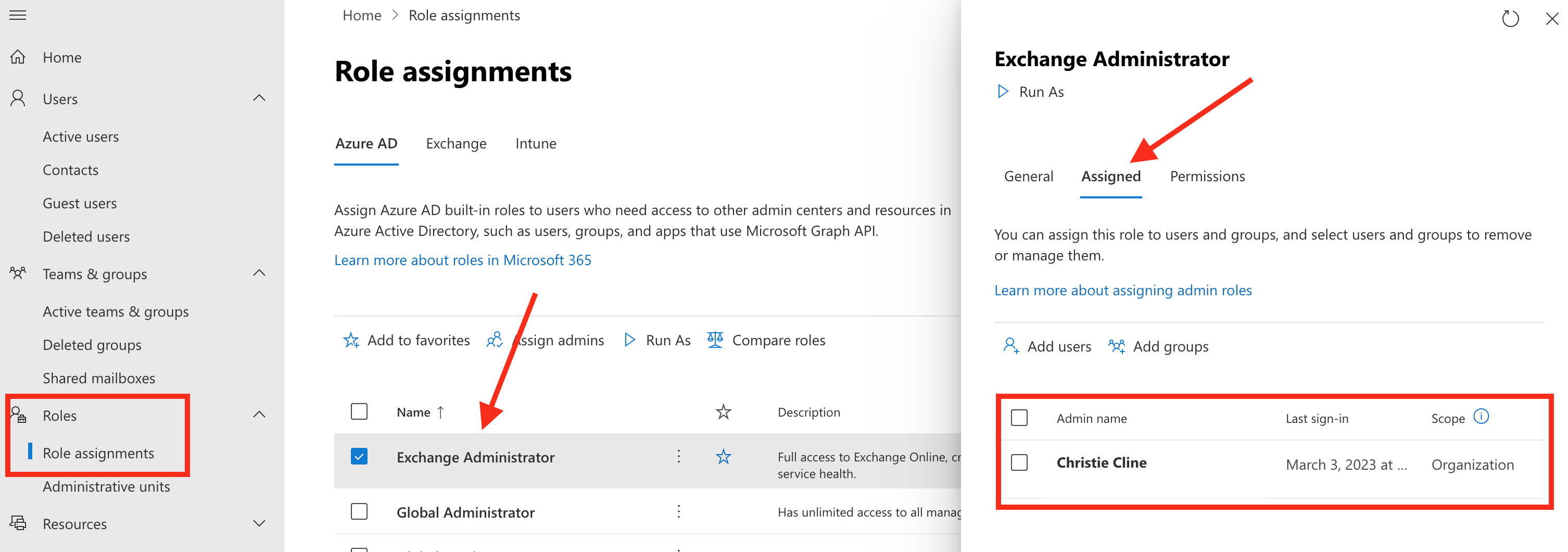Open Learn more about assigning admin roles

click(x=1122, y=290)
